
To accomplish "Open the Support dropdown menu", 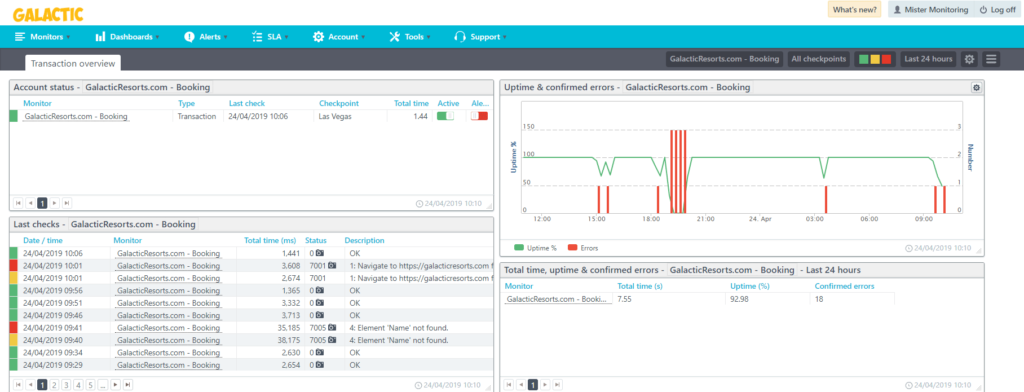I will [481, 37].
